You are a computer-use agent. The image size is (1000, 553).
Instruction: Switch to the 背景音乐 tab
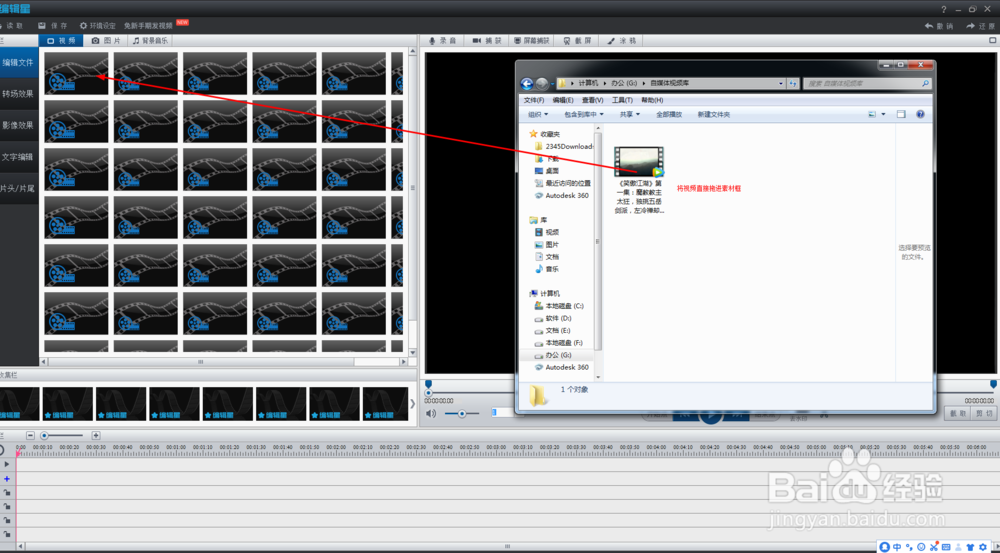coord(151,40)
